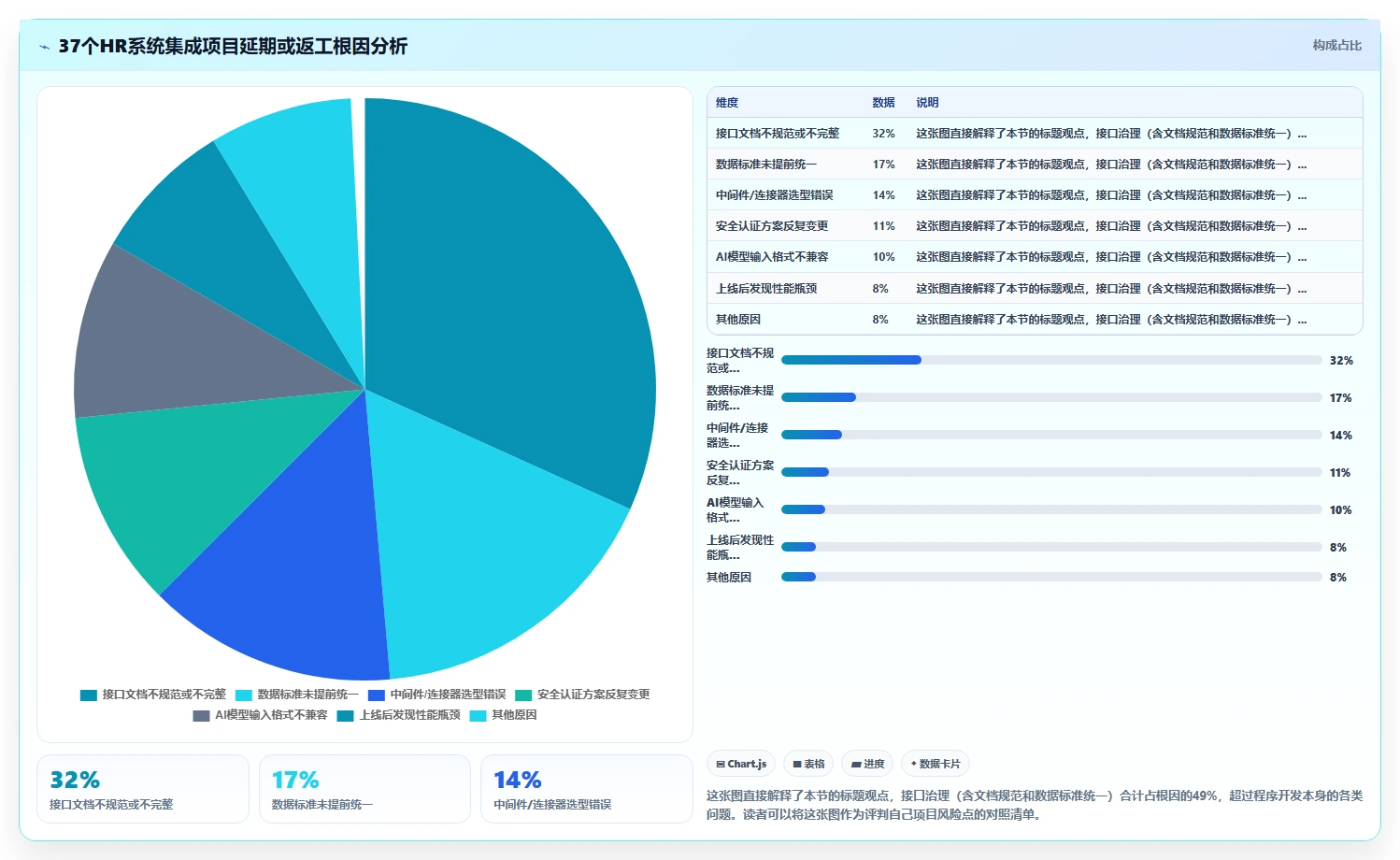This screenshot has width=1400, height=860.
Task: Click the 11% progress bar for 安全认证方案
Action: [x=1051, y=472]
